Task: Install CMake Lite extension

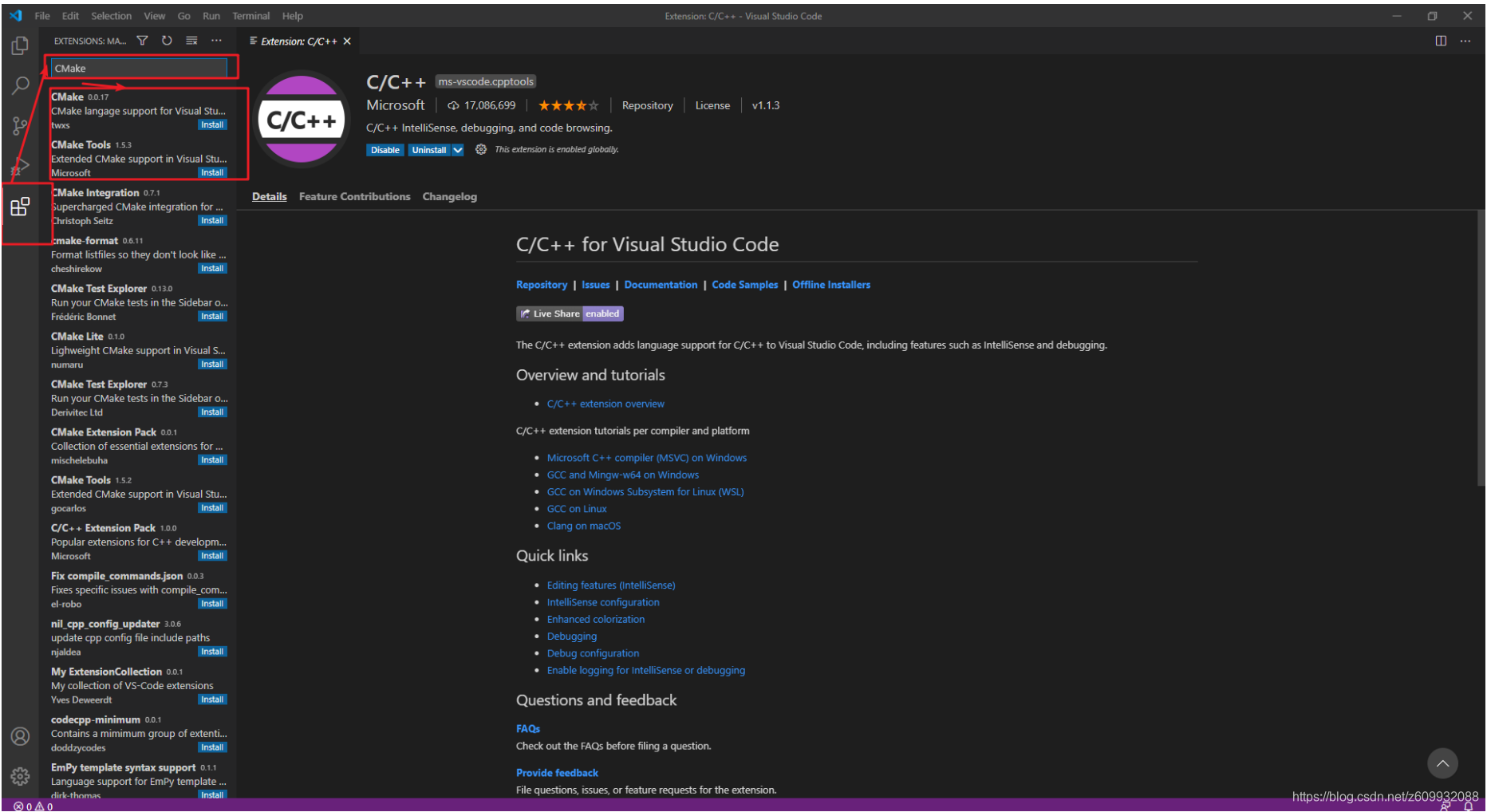Action: [212, 364]
